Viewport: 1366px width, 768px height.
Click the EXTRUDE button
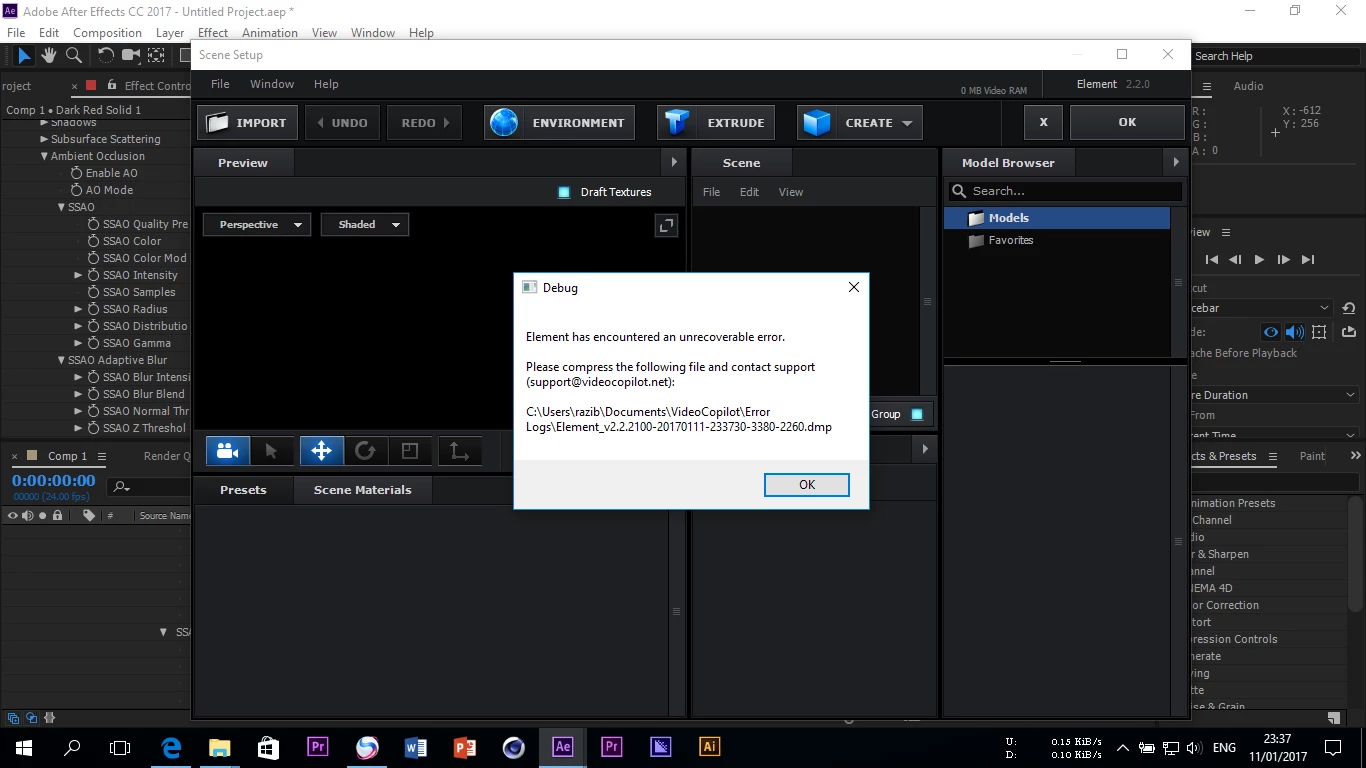716,123
